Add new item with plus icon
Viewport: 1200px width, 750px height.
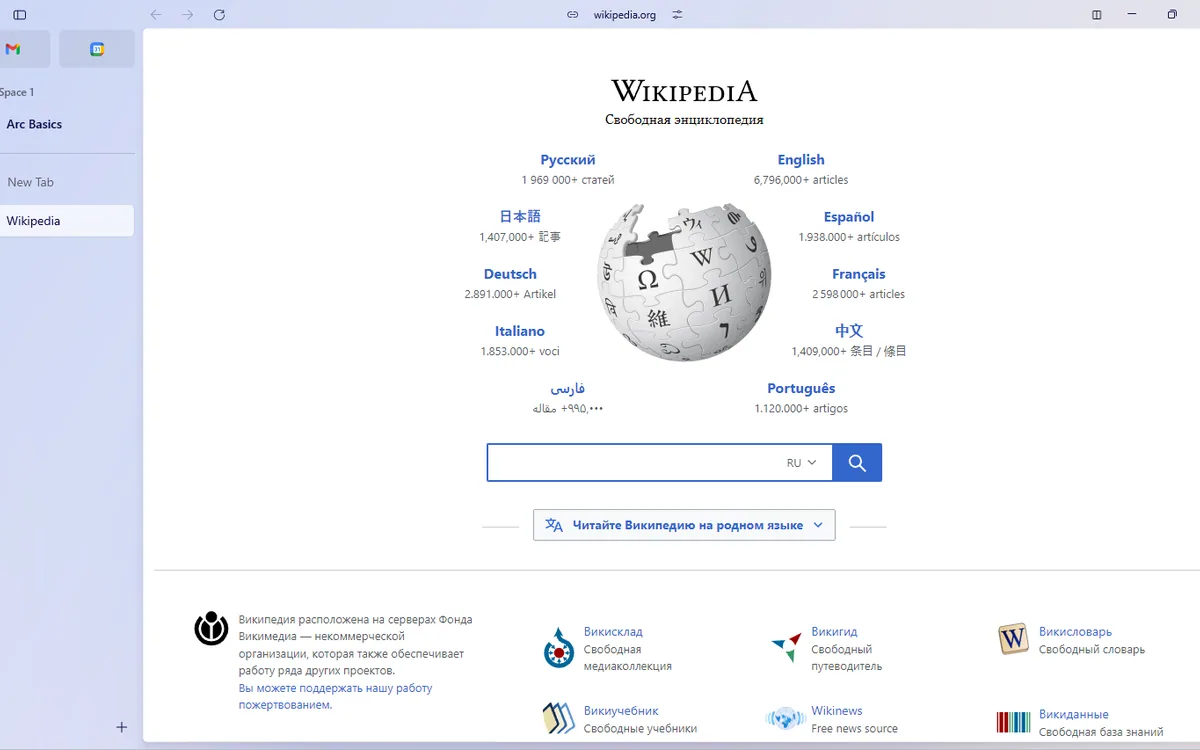coord(122,727)
